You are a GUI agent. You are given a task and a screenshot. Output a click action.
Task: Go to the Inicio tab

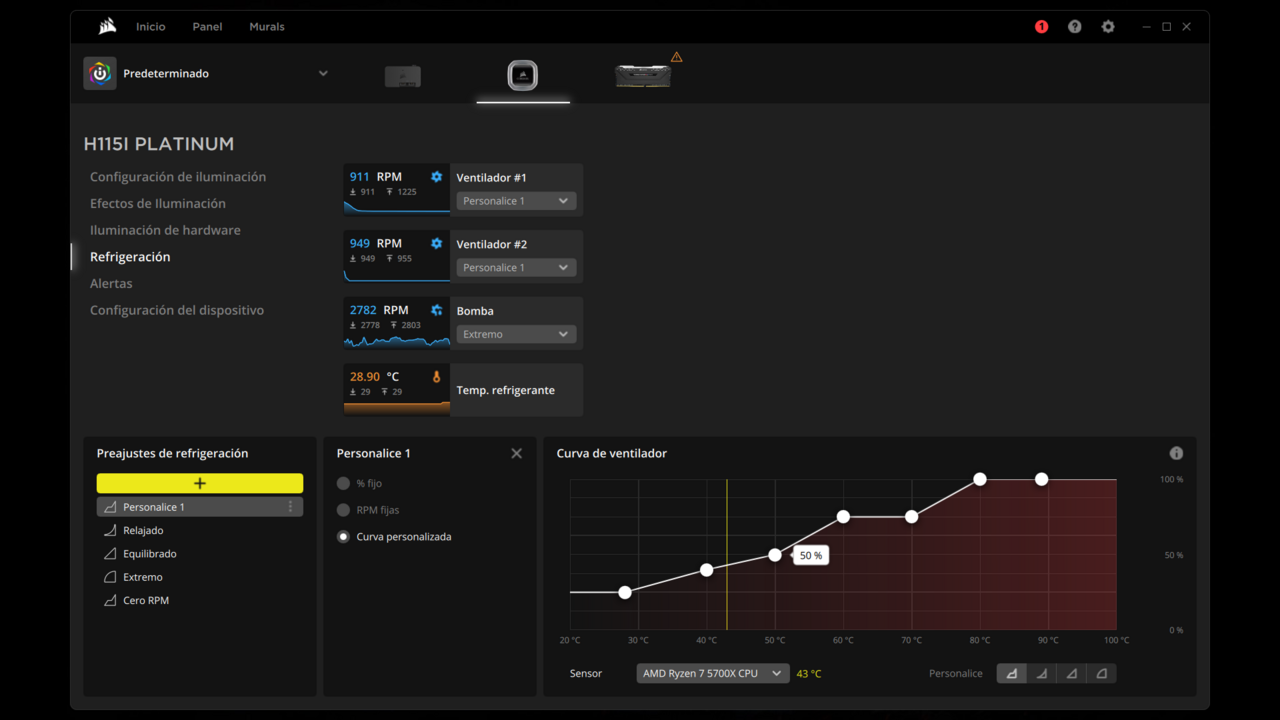click(x=151, y=27)
